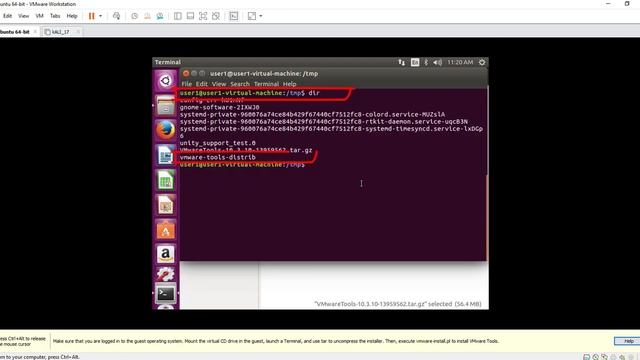Viewport: 640px width, 360px height.
Task: Enter full screen mode from VMware toolbar
Action: pyautogui.click(x=203, y=16)
